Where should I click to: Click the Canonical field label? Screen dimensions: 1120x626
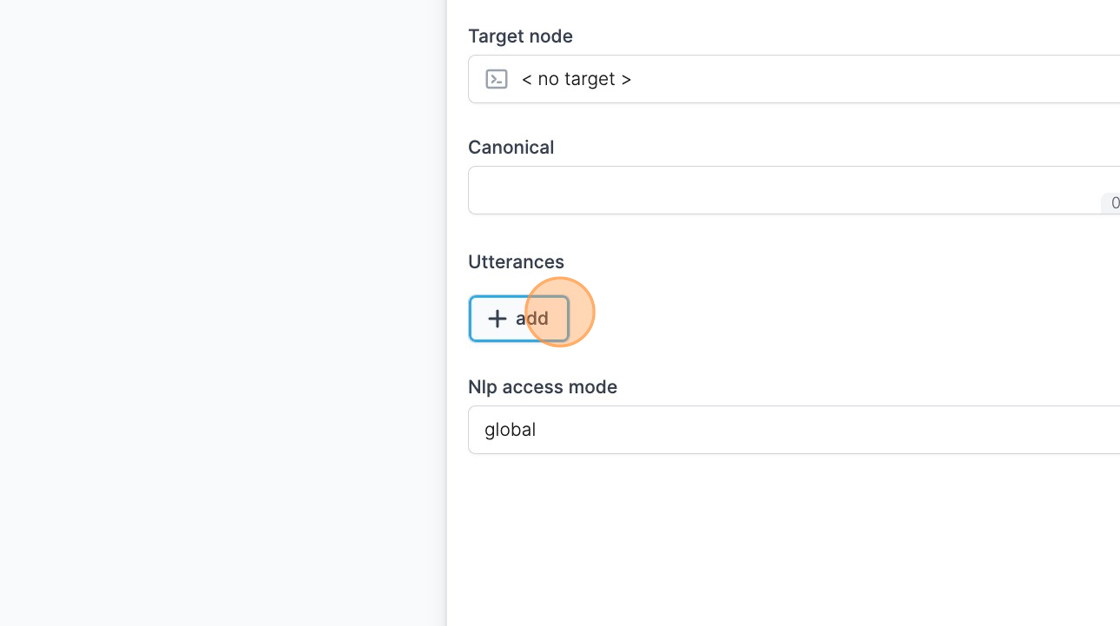511,147
